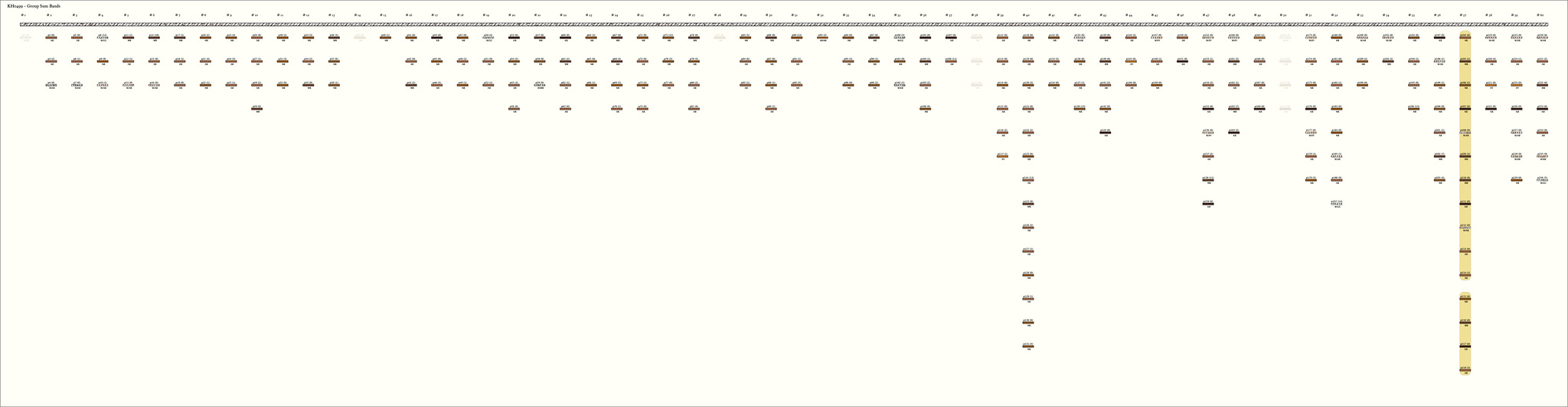Viewport: 1568px width, 407px height.
Task: Click the p29 cord marker in group 10
Action: point(256,109)
